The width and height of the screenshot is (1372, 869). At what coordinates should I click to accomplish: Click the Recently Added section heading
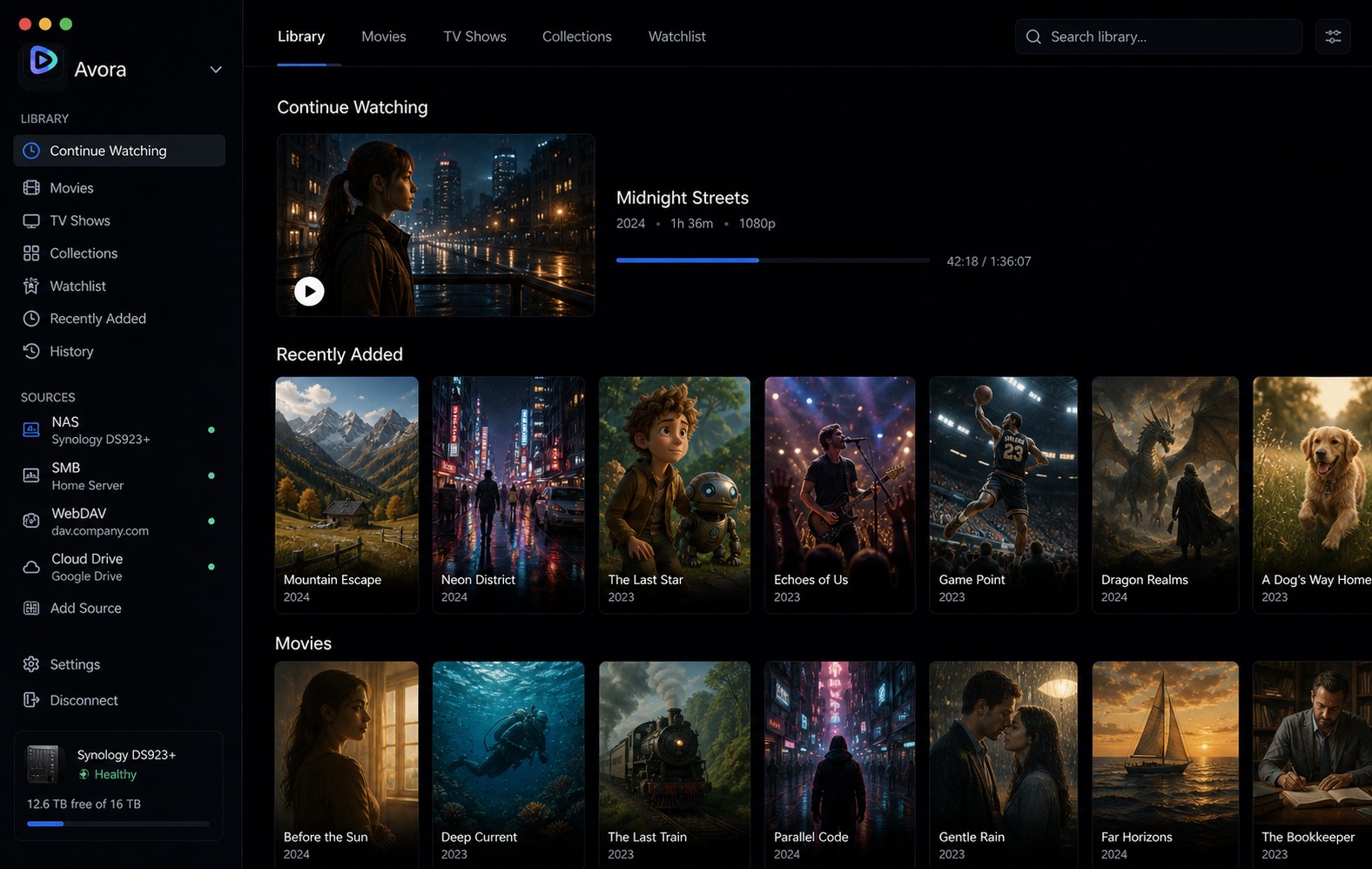340,354
